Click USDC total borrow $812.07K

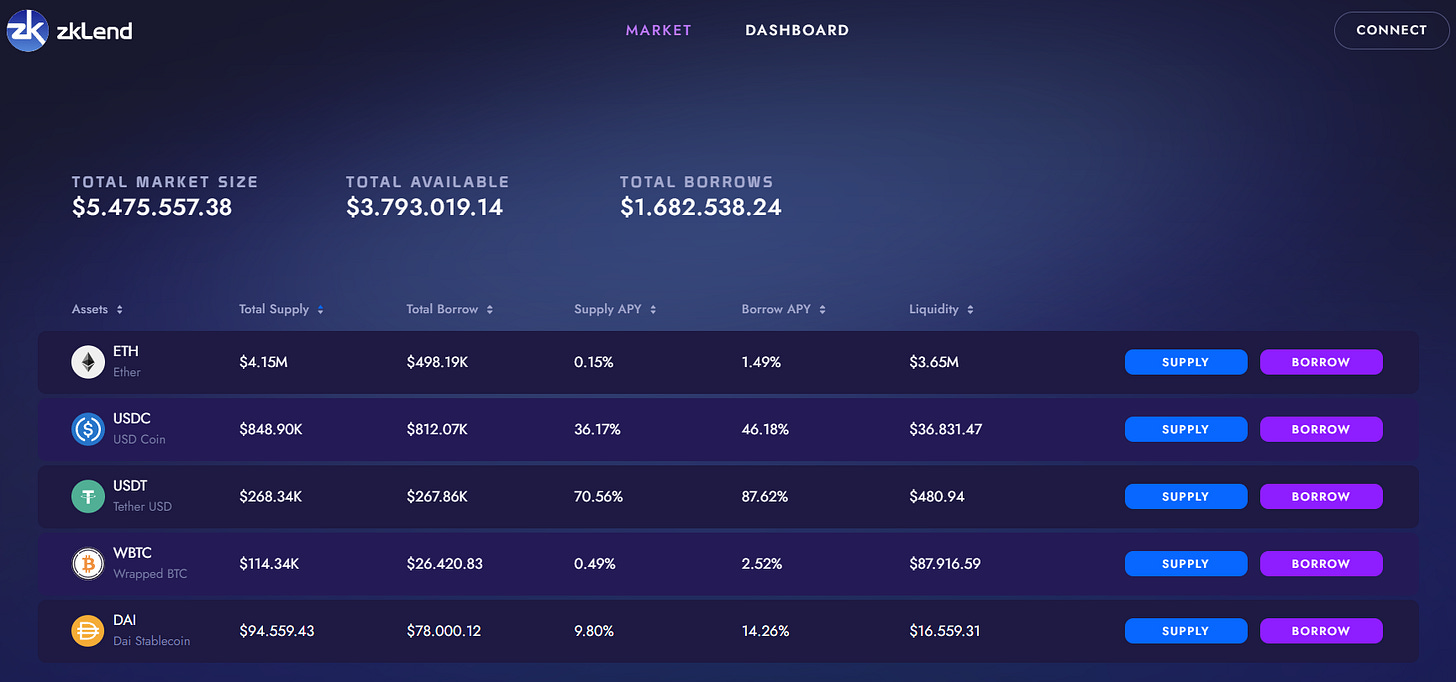click(x=437, y=429)
